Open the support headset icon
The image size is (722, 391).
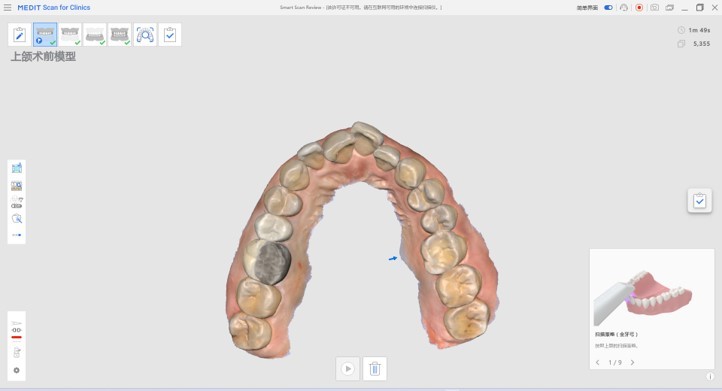(x=624, y=7)
